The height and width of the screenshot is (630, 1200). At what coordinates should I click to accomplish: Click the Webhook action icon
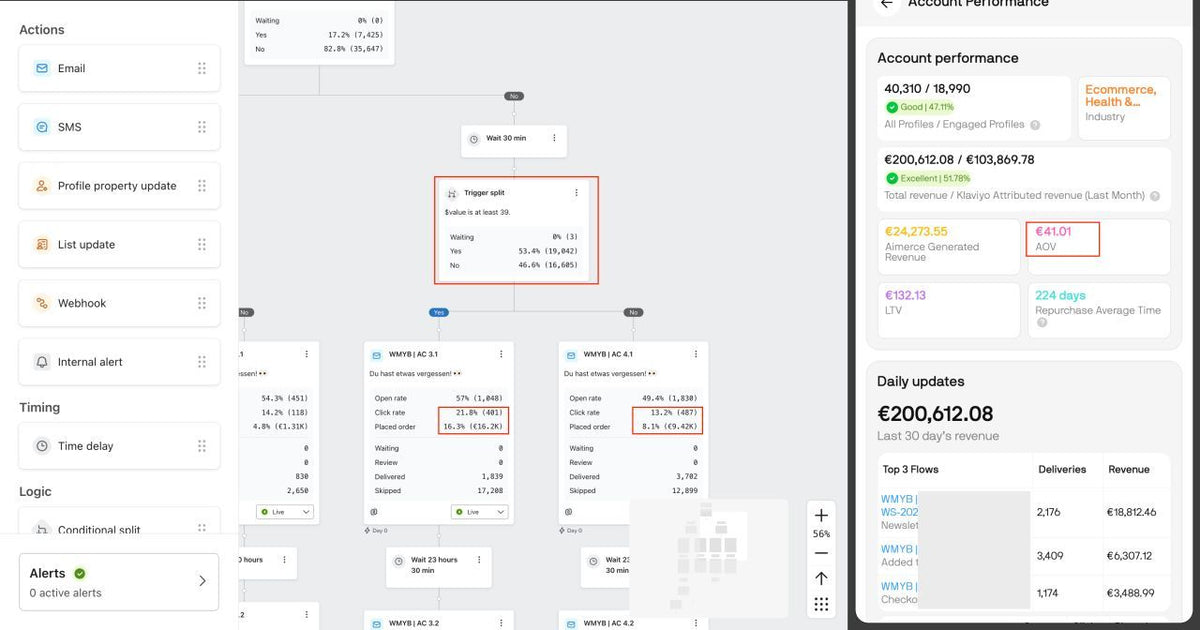click(42, 303)
